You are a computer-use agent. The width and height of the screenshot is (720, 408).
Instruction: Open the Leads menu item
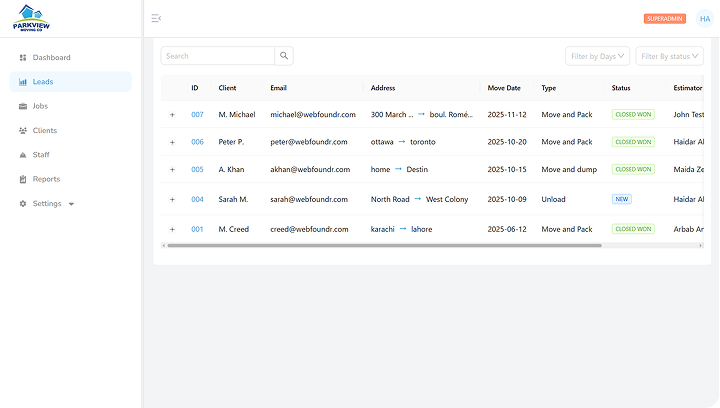pyautogui.click(x=43, y=82)
